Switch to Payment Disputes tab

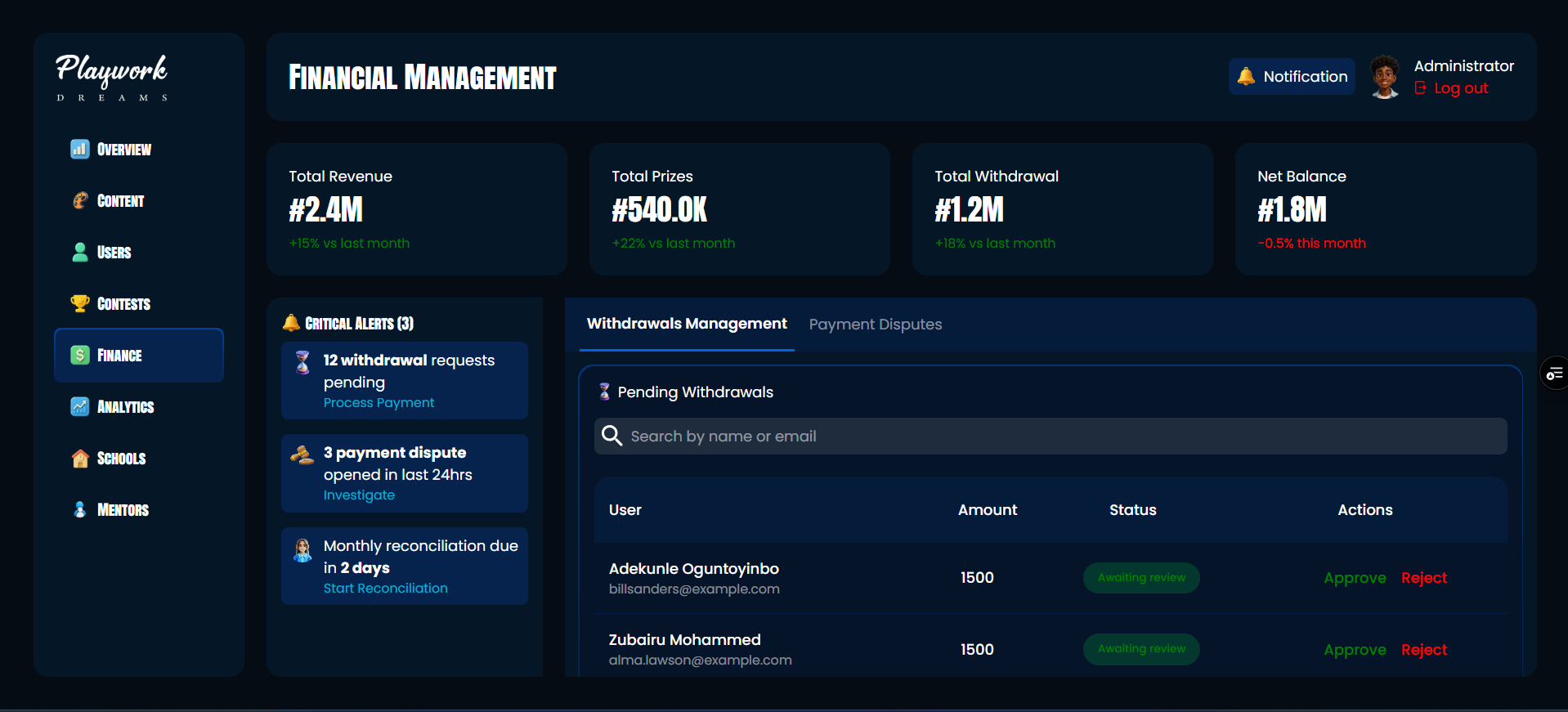875,325
